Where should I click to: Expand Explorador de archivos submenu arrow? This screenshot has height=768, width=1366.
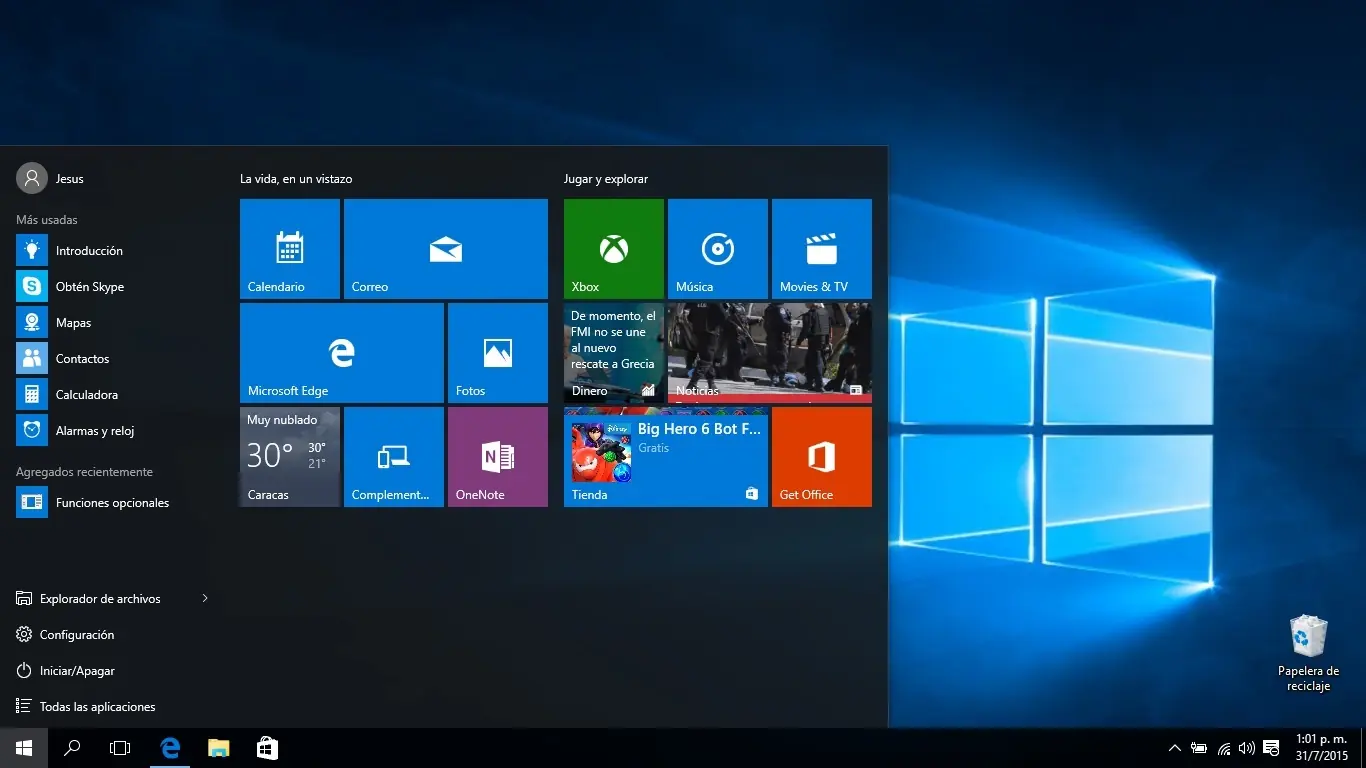click(x=205, y=598)
